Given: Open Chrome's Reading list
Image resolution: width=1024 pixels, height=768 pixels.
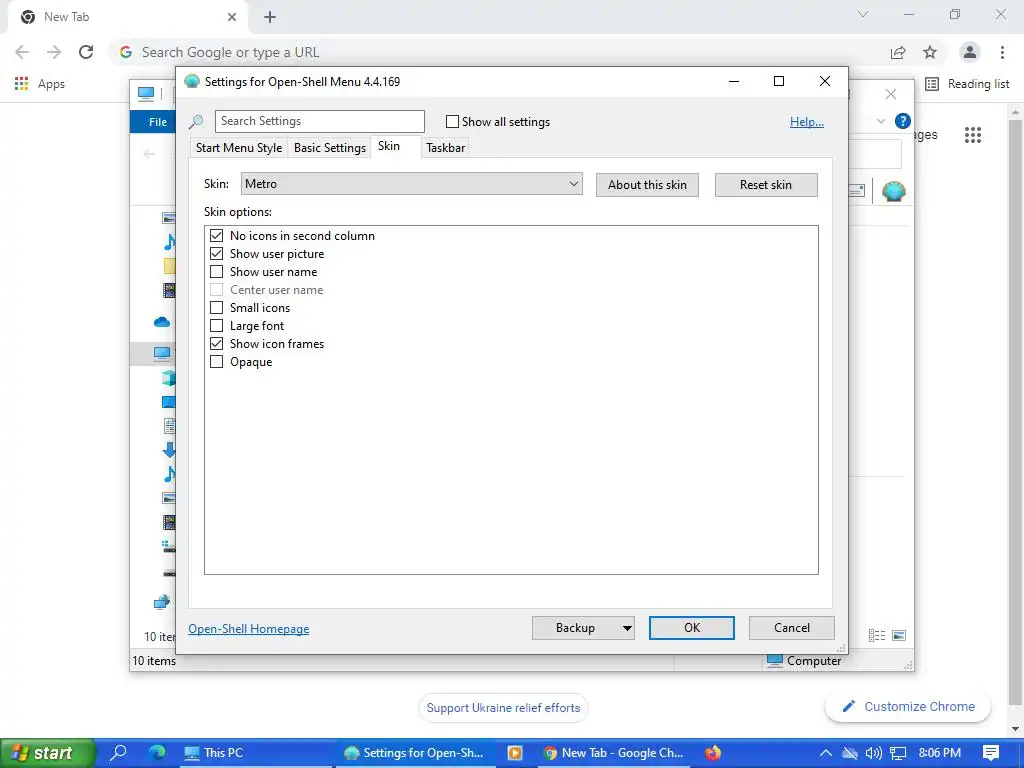Looking at the screenshot, I should pos(967,84).
